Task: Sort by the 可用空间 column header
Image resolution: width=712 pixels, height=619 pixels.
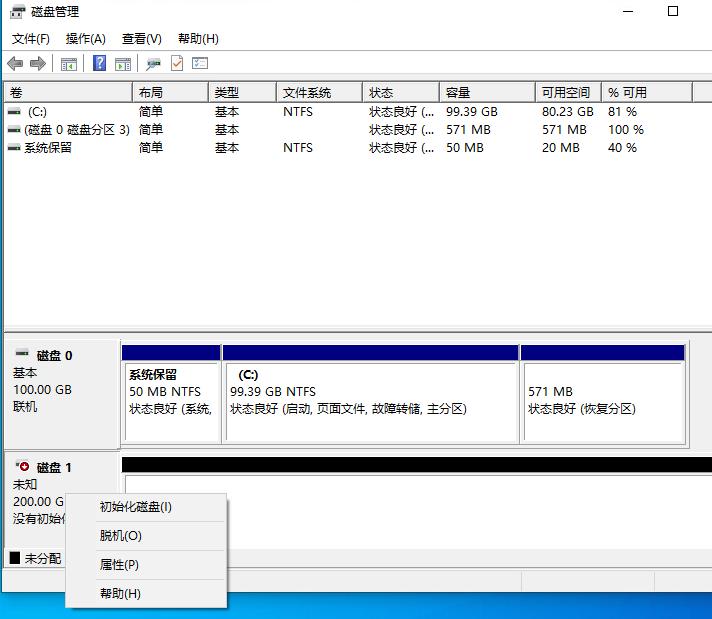Action: pyautogui.click(x=569, y=93)
